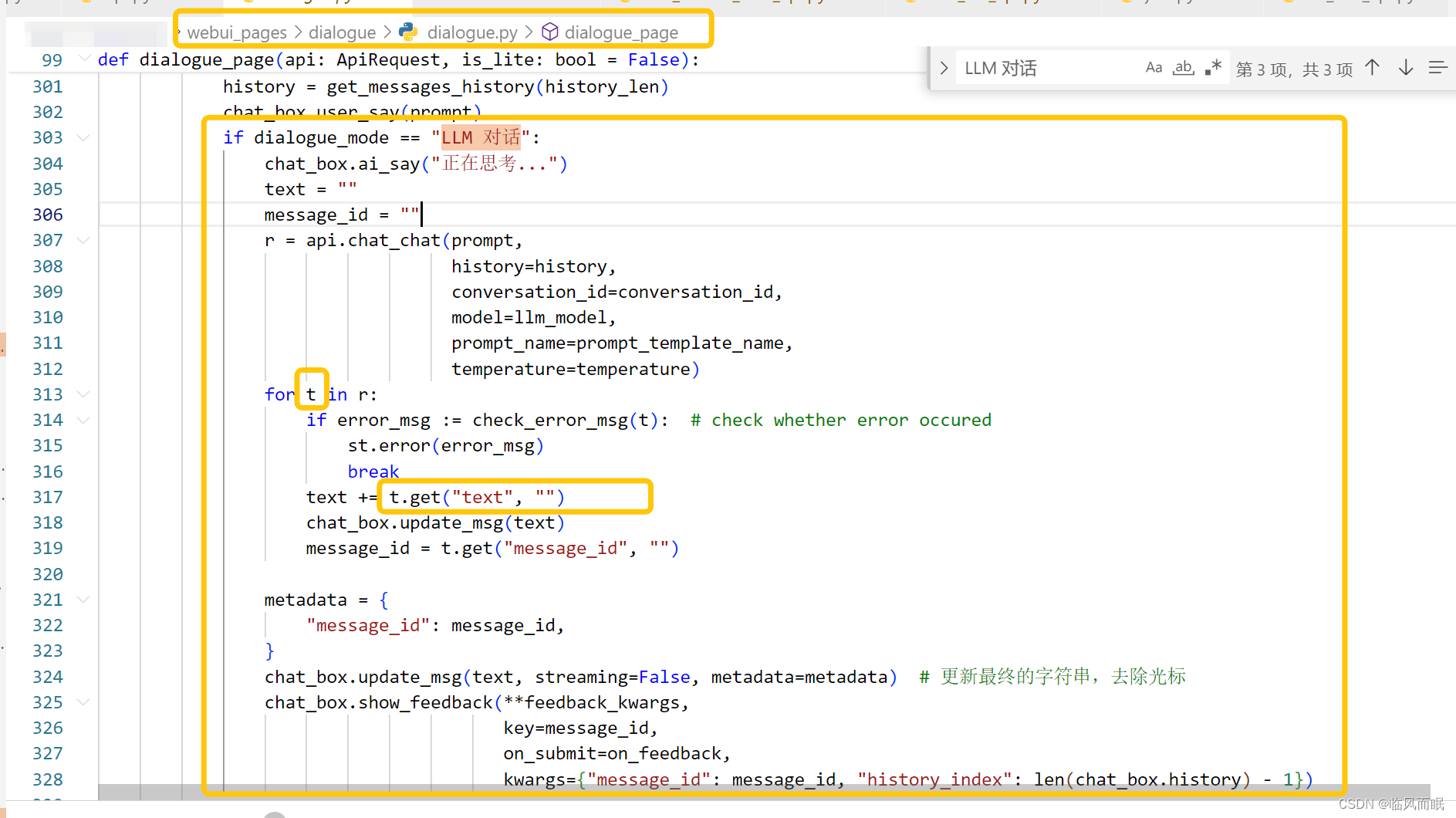The width and height of the screenshot is (1456, 818).
Task: Click line number 317 in gutter
Action: point(48,497)
